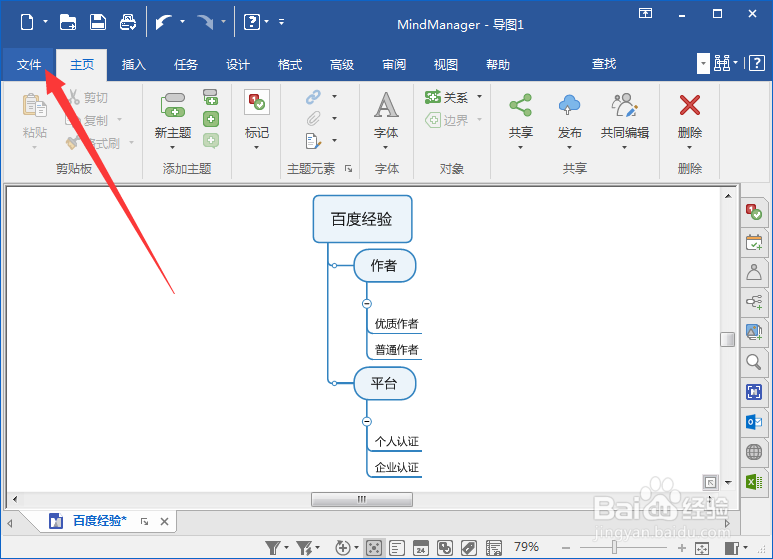This screenshot has height=559, width=773.
Task: Click the 共享 share icon
Action: (521, 105)
